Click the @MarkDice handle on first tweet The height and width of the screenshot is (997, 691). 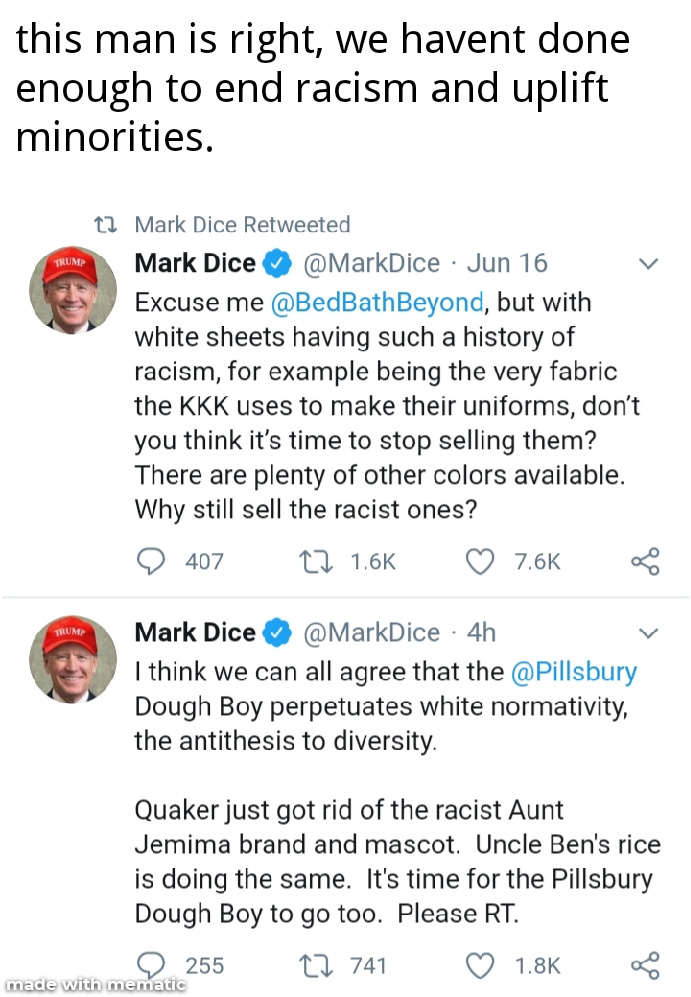(x=370, y=264)
